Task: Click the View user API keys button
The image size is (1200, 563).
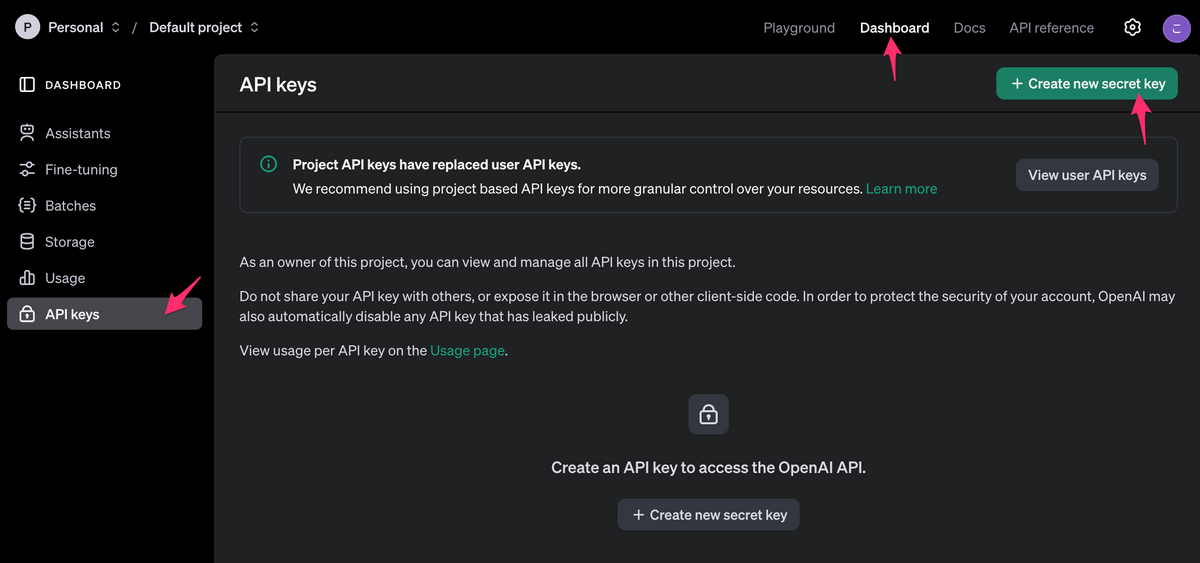Action: point(1087,175)
